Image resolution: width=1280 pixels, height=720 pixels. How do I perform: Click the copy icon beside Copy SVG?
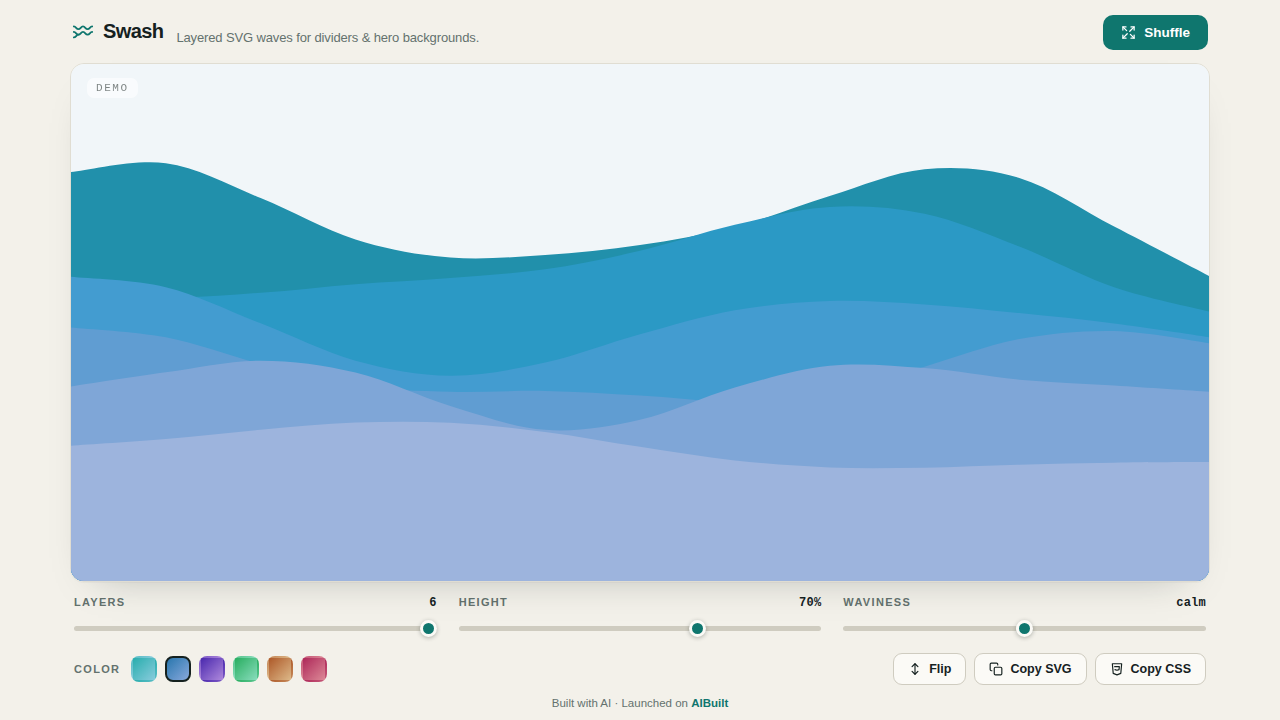(x=996, y=669)
